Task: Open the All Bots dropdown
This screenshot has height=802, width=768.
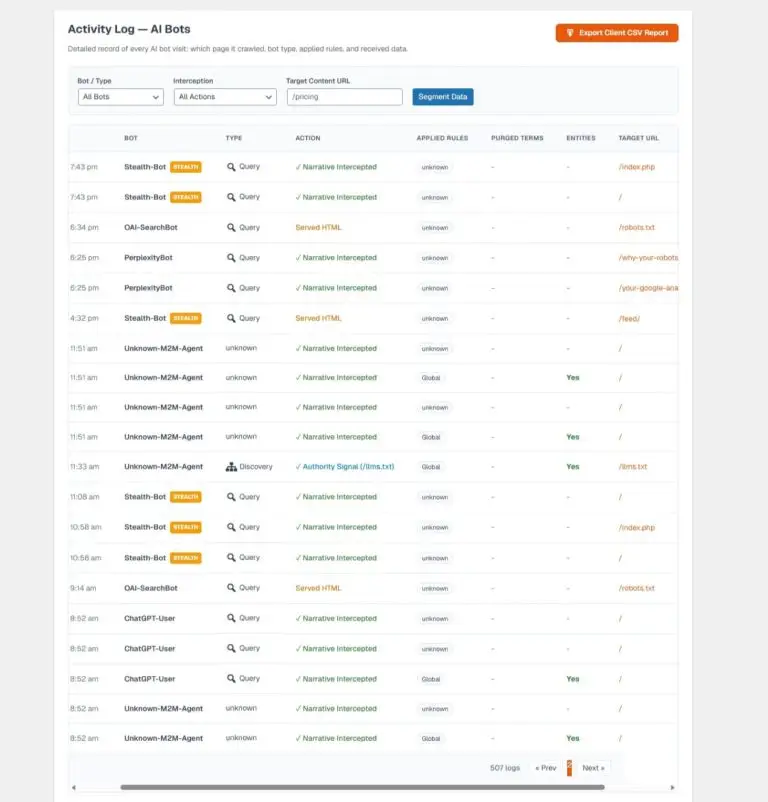Action: tap(121, 97)
